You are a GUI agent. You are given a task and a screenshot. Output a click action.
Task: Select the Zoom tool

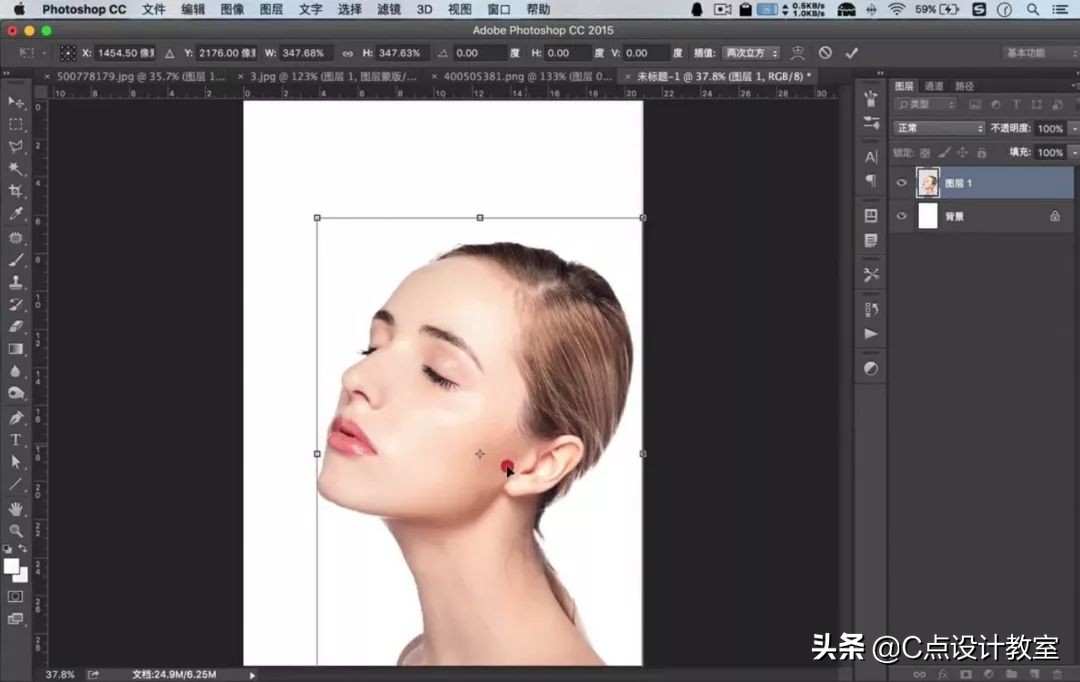click(16, 531)
